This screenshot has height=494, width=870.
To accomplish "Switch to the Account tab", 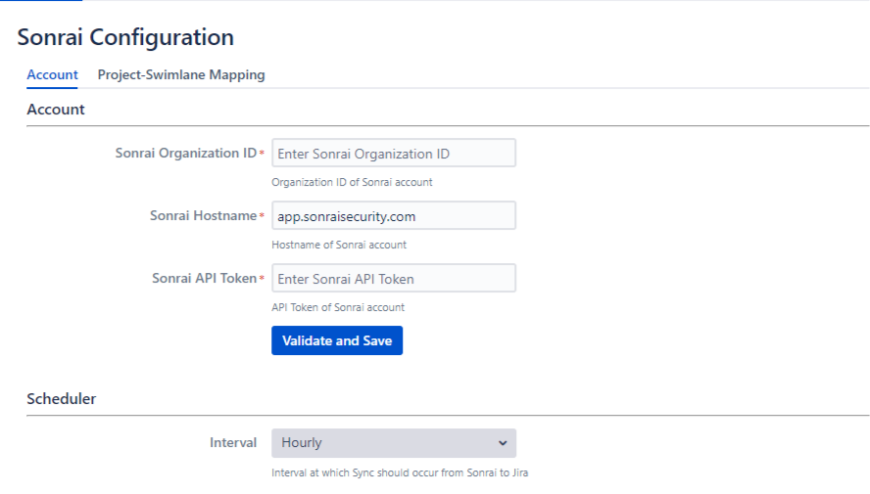I will pos(52,75).
